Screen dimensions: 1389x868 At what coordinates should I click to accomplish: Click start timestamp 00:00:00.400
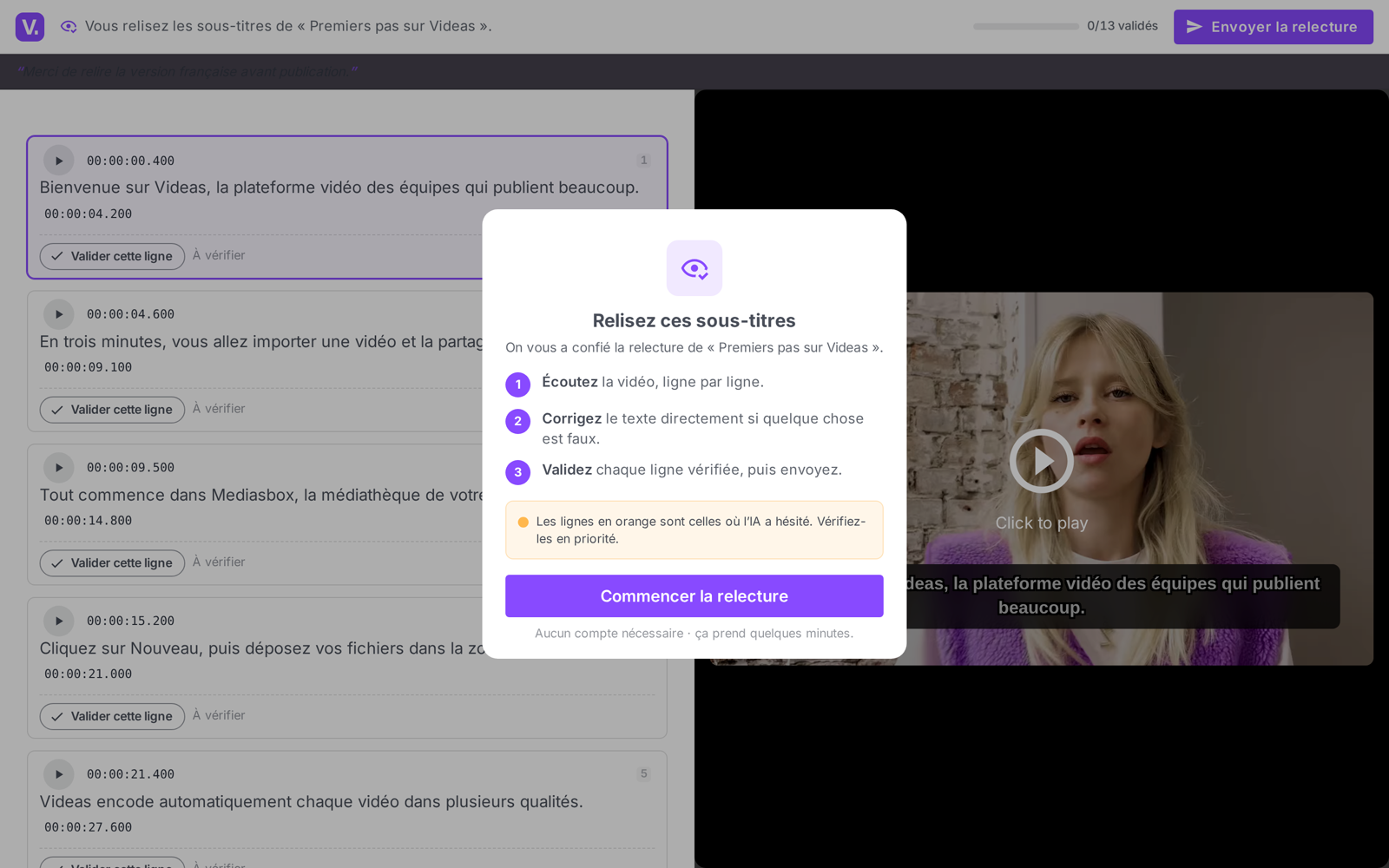click(x=130, y=161)
